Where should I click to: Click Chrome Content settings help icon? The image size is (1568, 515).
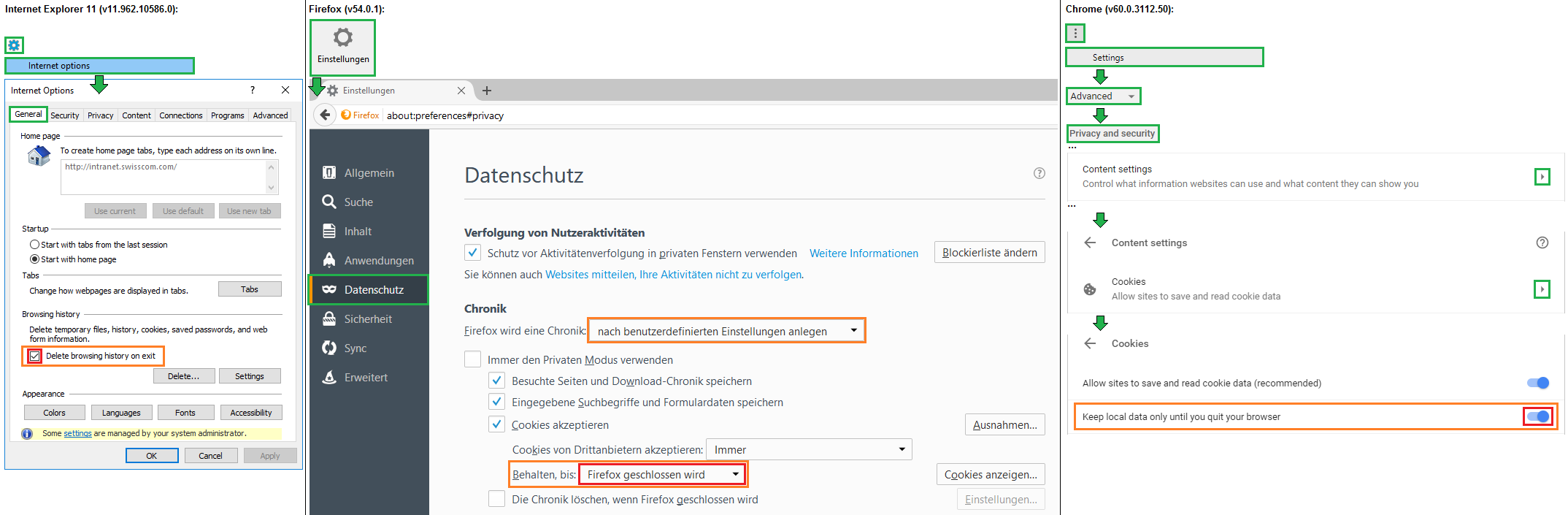click(1542, 243)
